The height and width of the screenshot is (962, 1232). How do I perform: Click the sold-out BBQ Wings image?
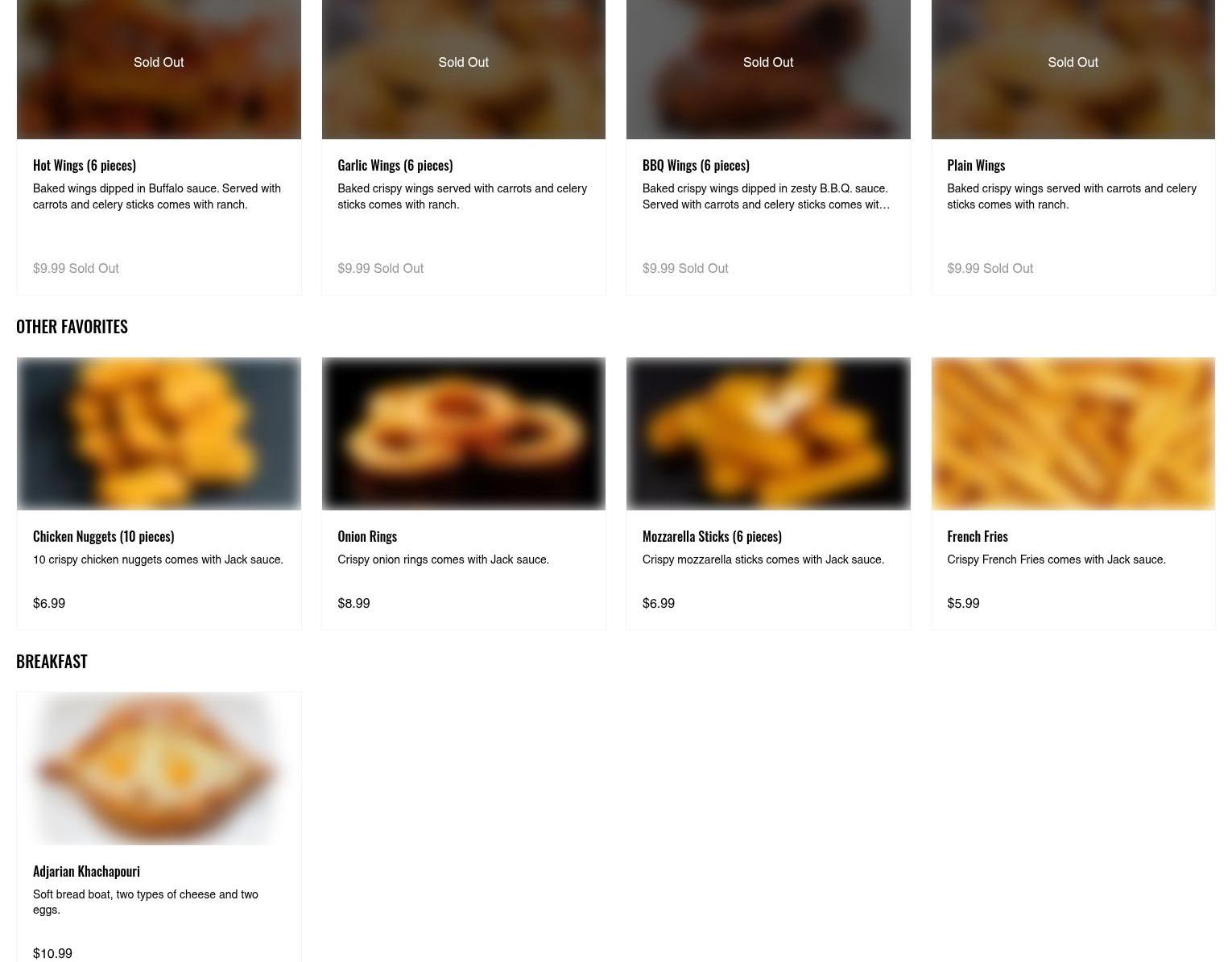(768, 69)
